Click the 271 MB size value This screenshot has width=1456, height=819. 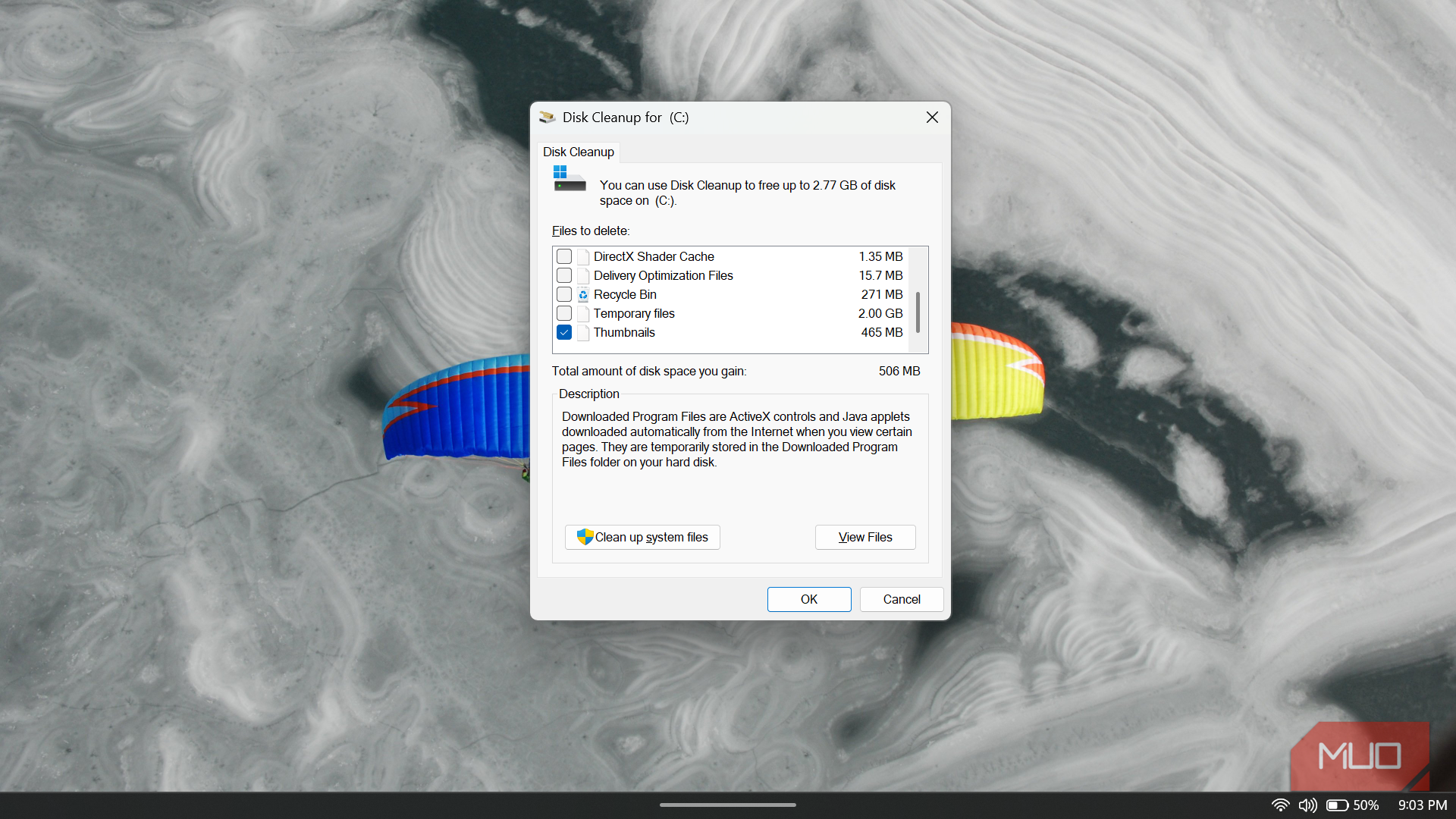(x=882, y=294)
